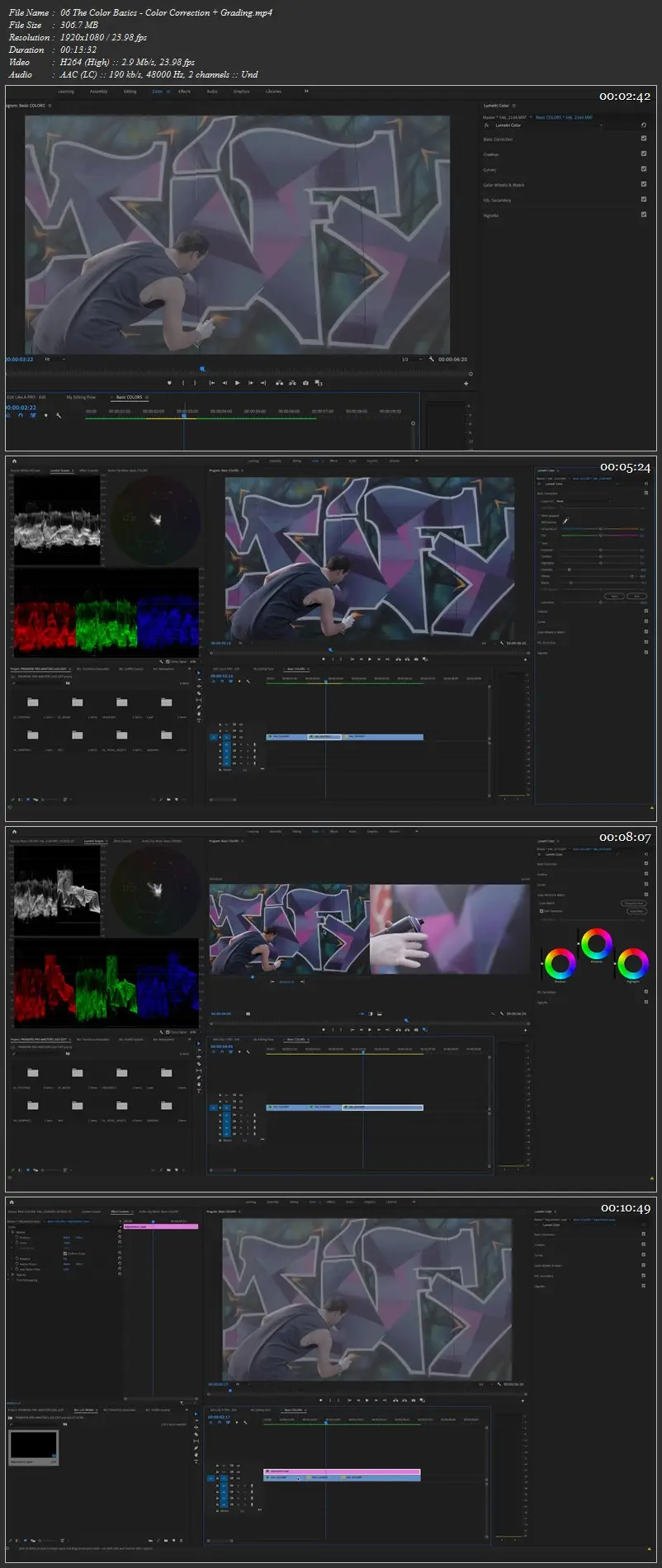Export a frame with the camera icon, 00:02:42 frame
The height and width of the screenshot is (1568, 662).
pyautogui.click(x=305, y=383)
